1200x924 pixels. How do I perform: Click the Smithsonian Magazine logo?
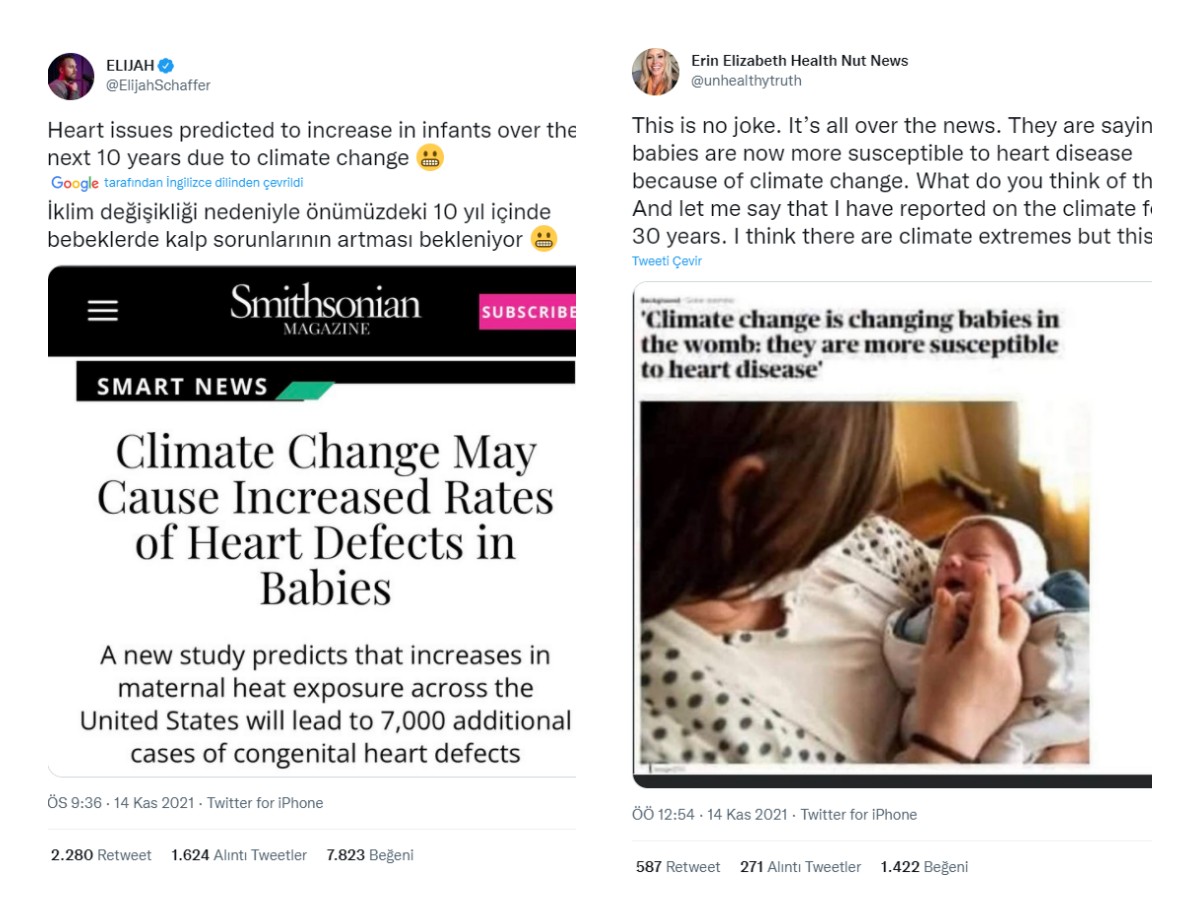(325, 308)
